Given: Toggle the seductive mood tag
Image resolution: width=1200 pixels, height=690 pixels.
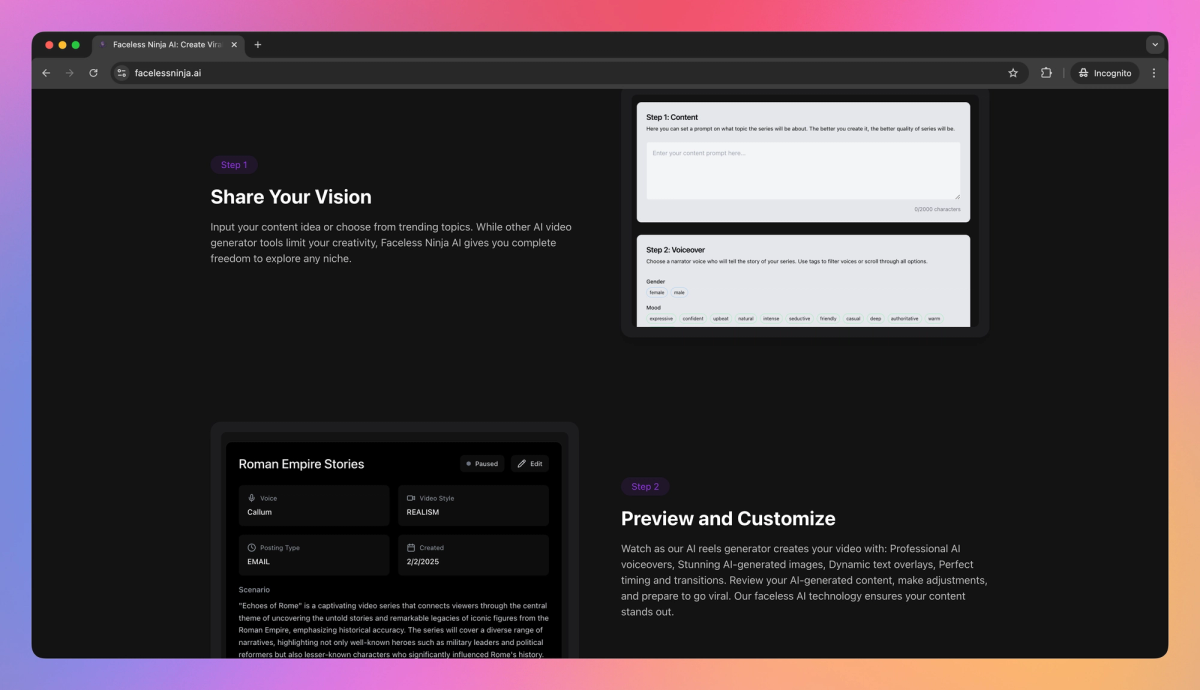Looking at the screenshot, I should [800, 319].
